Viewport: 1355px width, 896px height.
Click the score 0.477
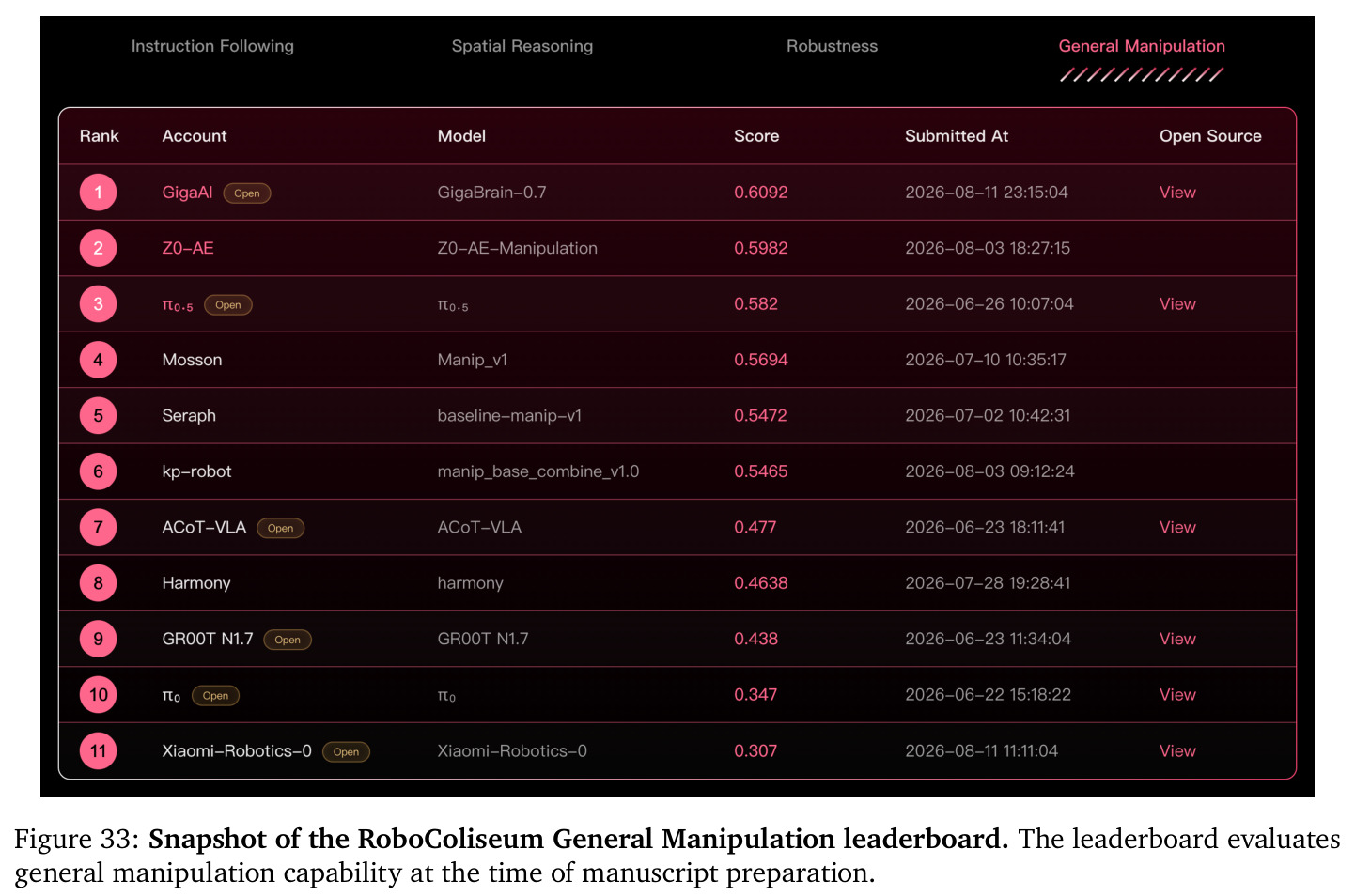click(755, 528)
